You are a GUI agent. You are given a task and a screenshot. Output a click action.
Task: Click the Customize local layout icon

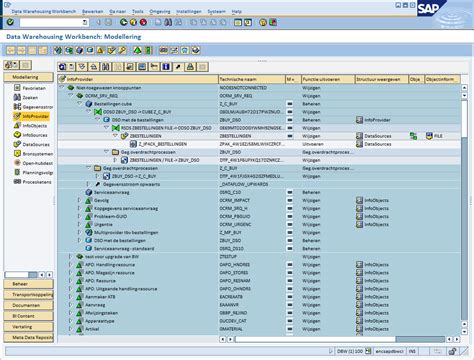coord(273,23)
